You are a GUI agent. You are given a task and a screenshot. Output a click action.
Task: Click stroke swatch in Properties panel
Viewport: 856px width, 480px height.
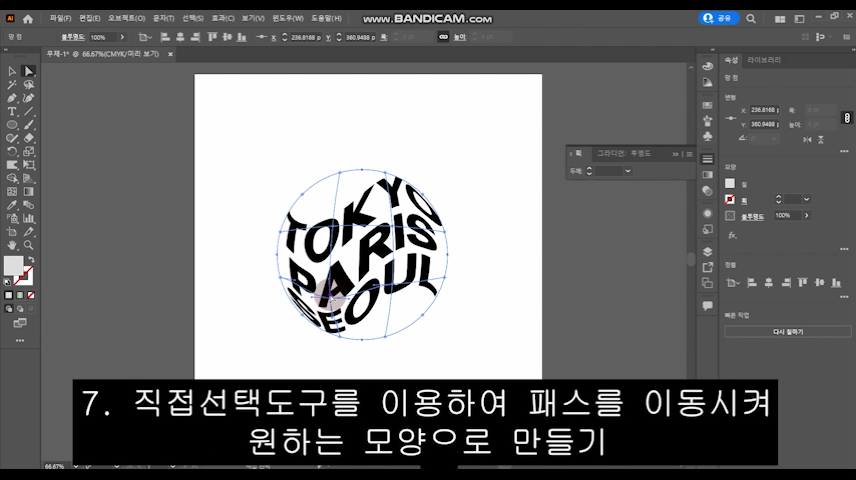730,199
